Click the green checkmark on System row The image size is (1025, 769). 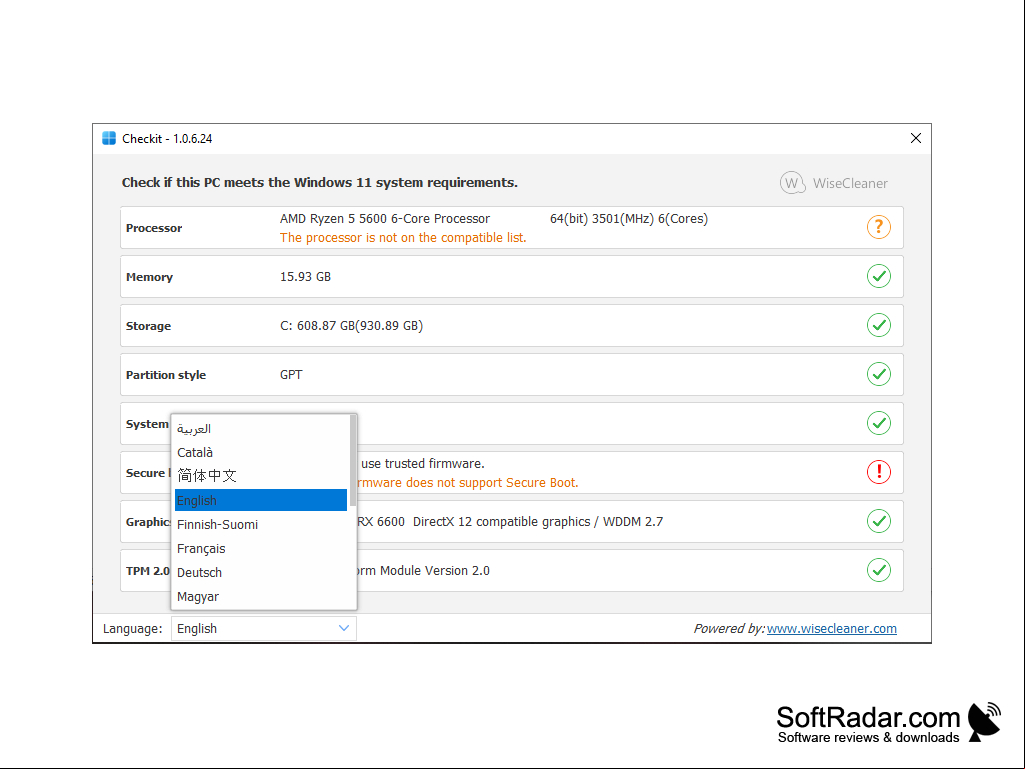tap(879, 424)
